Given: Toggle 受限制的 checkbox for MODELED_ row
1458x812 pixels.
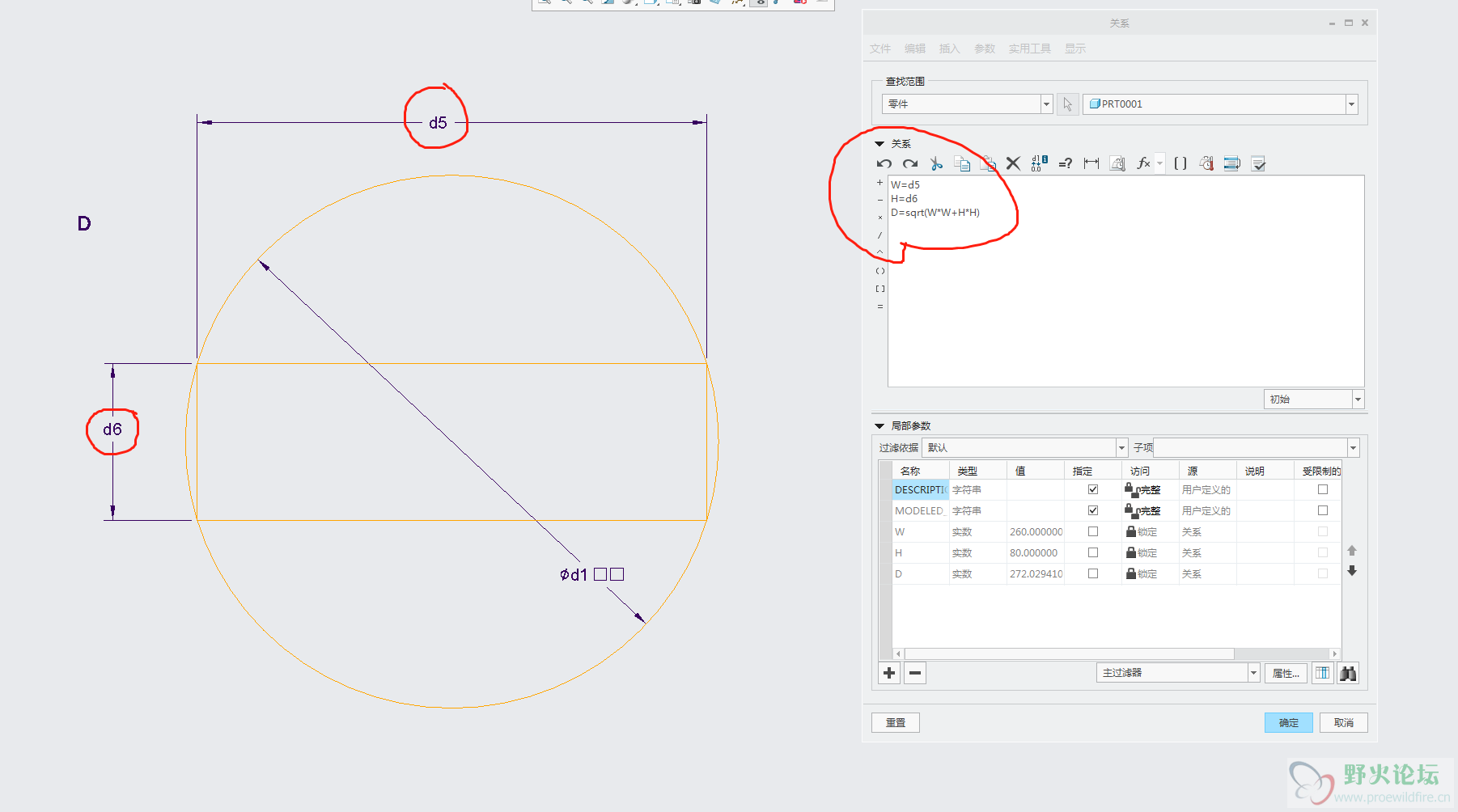Looking at the screenshot, I should pos(1323,510).
